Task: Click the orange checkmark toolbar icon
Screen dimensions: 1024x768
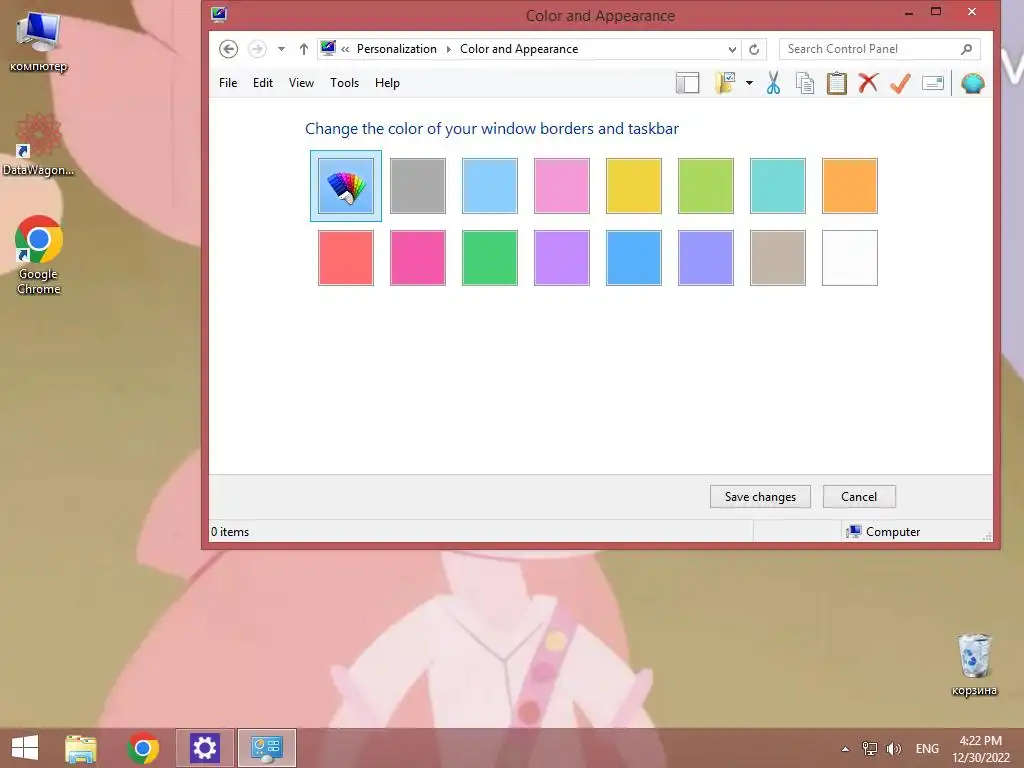Action: pos(900,83)
